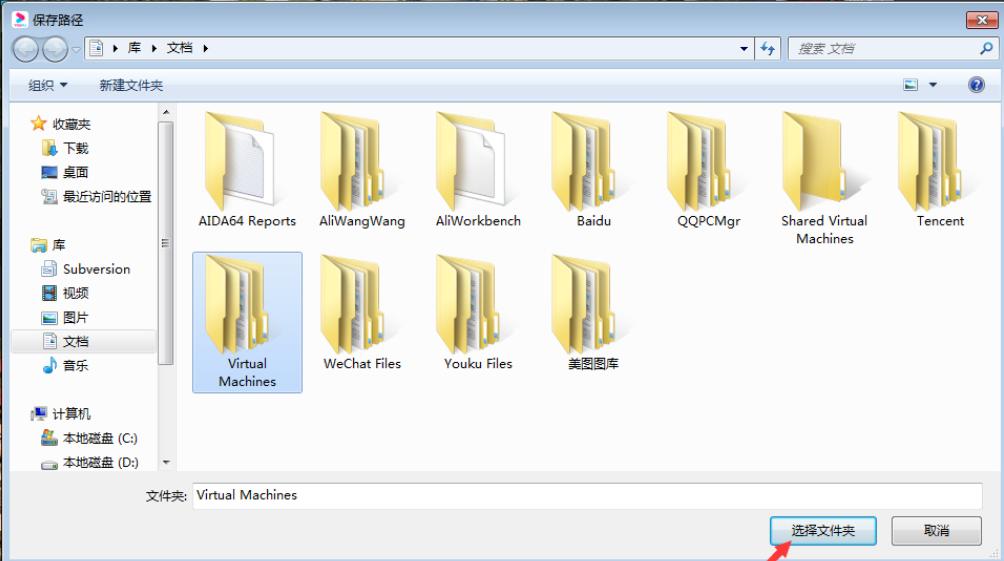Image resolution: width=1004 pixels, height=561 pixels.
Task: Click the 取消 button
Action: pyautogui.click(x=936, y=531)
